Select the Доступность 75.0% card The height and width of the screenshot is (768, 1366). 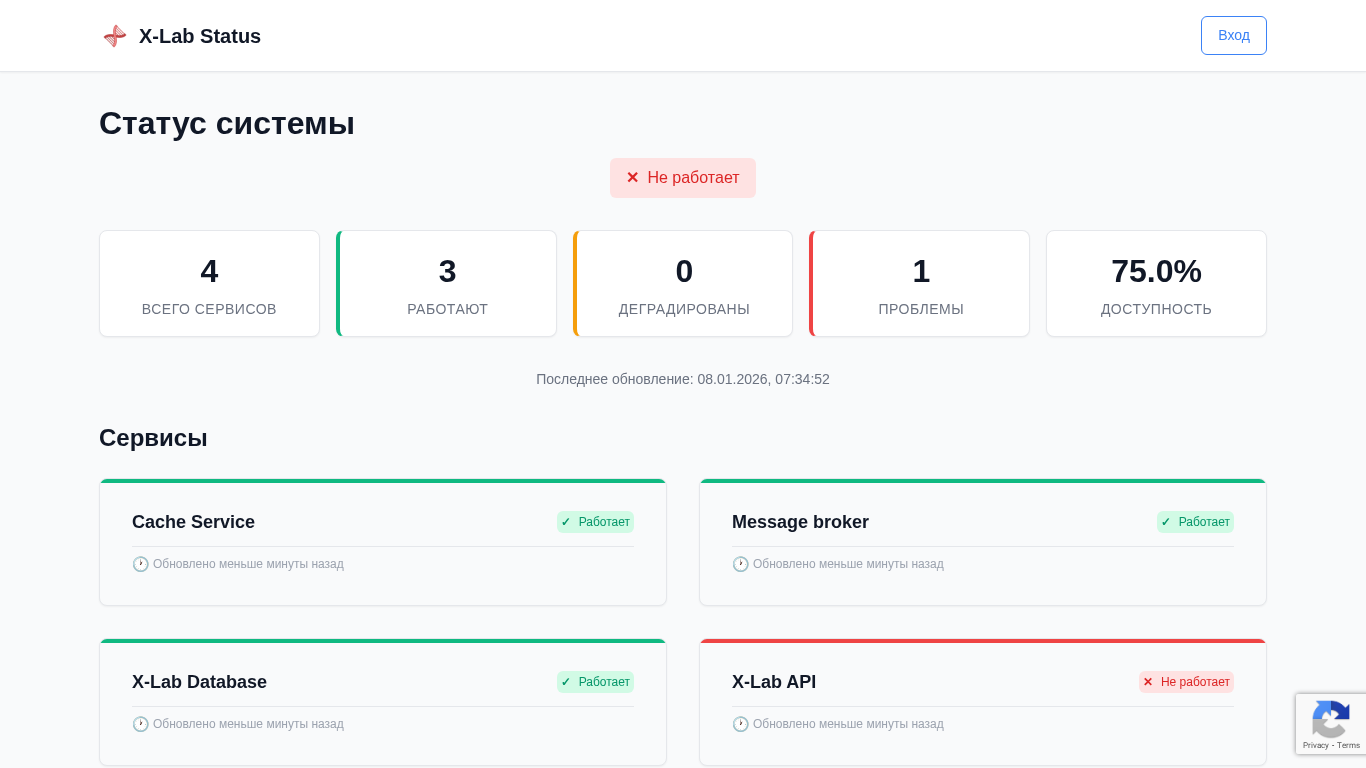(x=1156, y=284)
